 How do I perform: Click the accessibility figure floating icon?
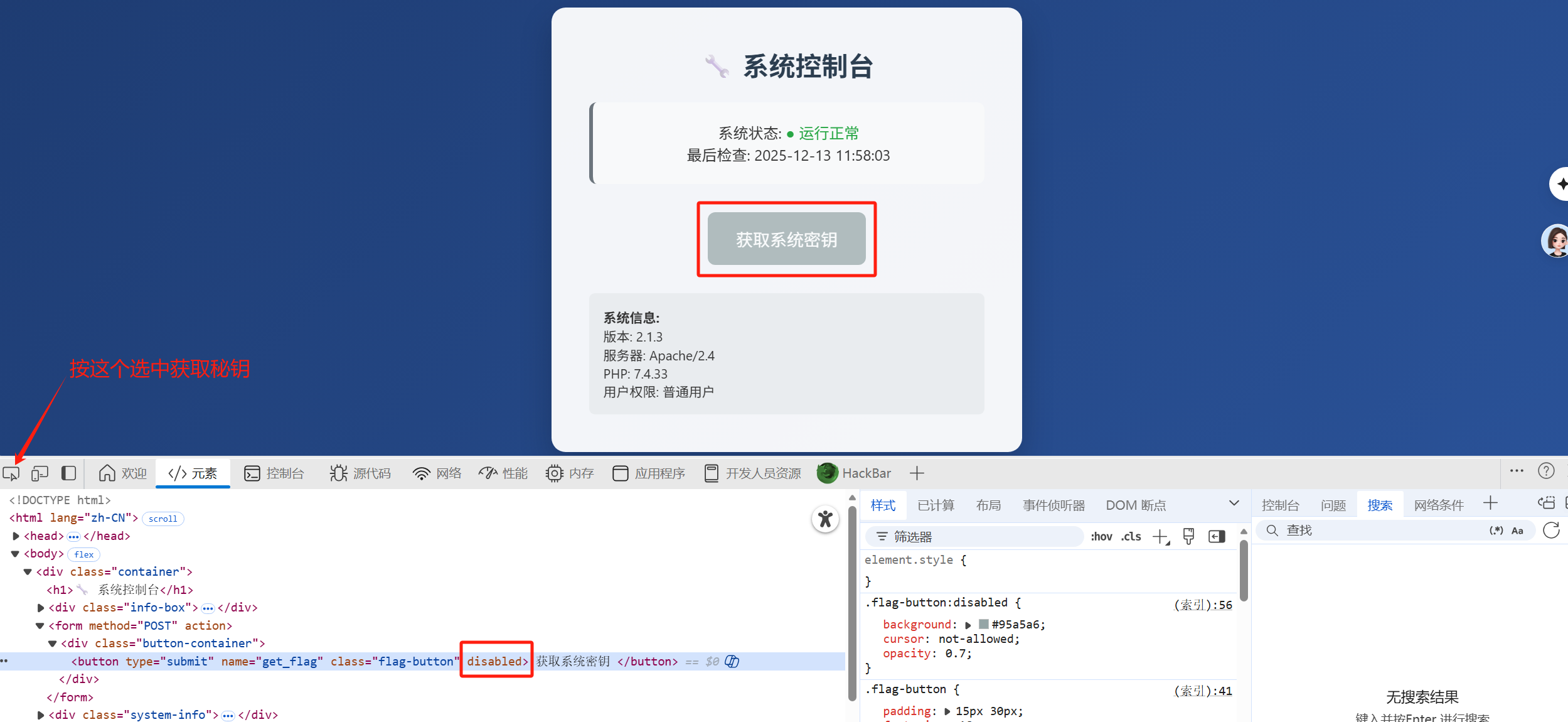[x=825, y=519]
